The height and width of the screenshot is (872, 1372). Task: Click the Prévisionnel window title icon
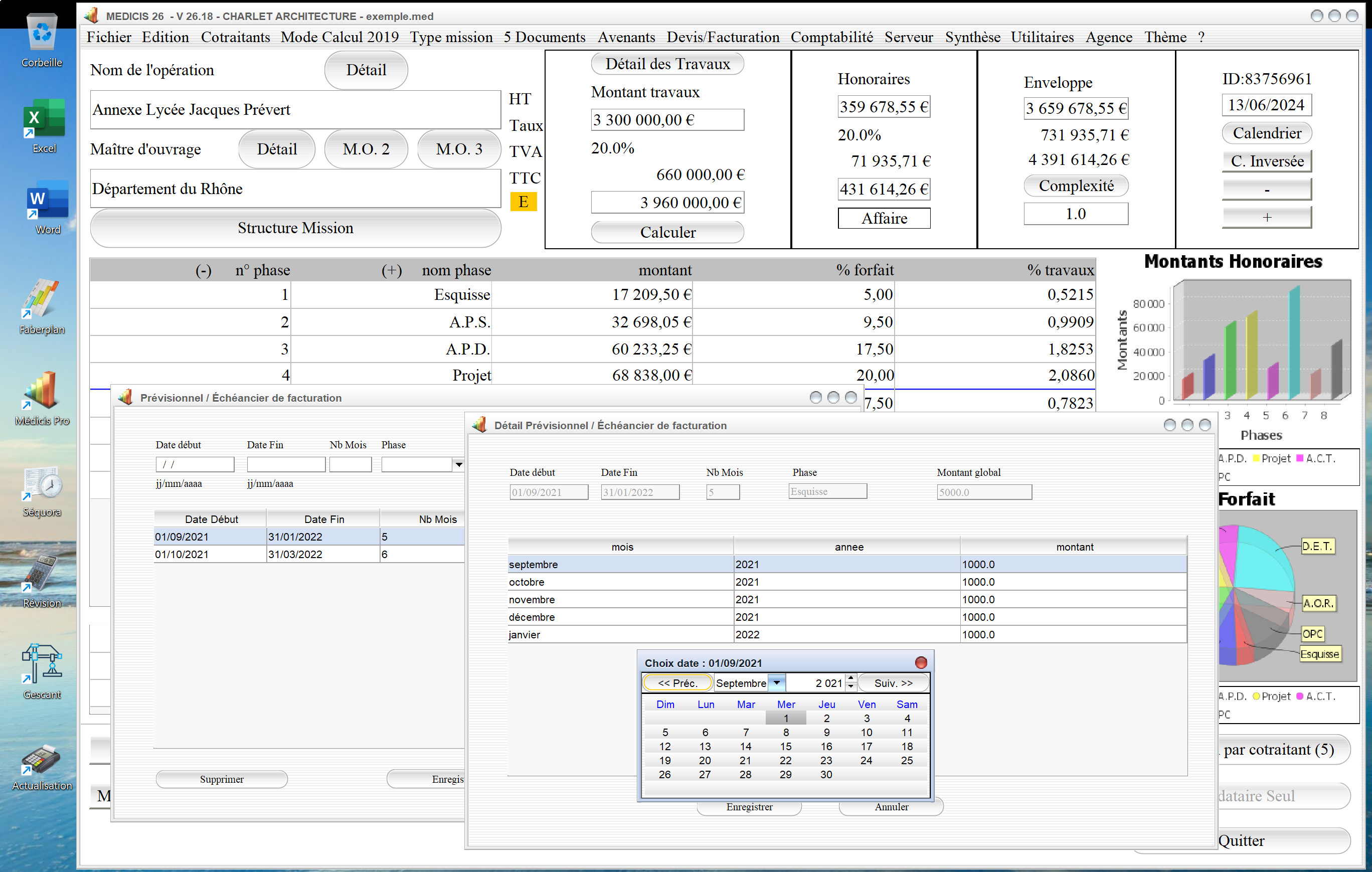(125, 397)
